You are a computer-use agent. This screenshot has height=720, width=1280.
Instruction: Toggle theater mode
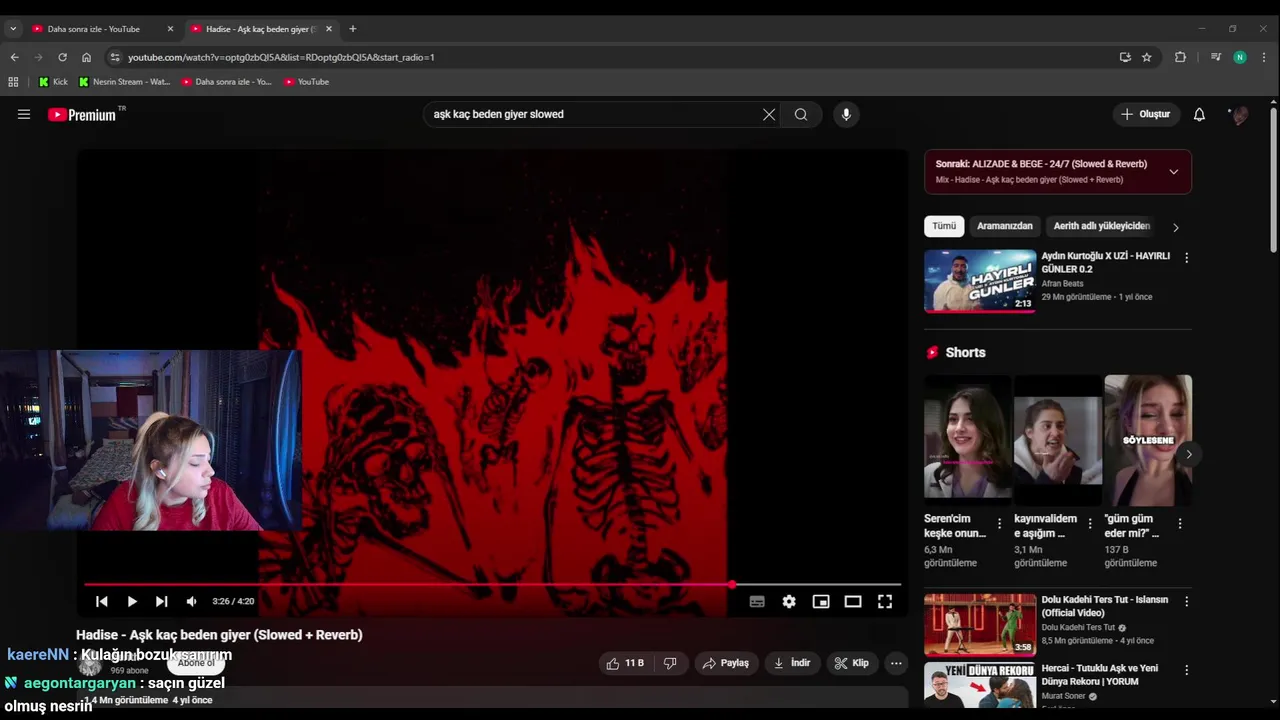[x=853, y=601]
